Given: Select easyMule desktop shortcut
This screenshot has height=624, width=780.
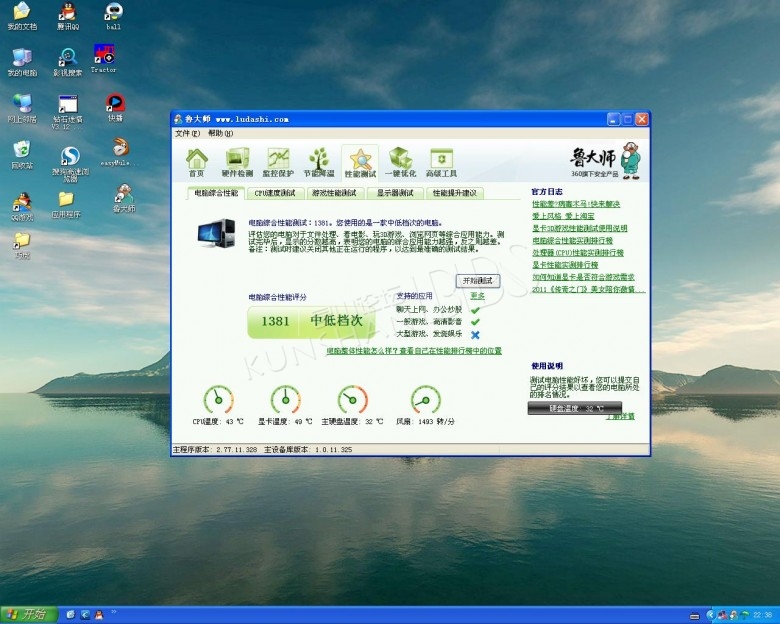Looking at the screenshot, I should [120, 152].
